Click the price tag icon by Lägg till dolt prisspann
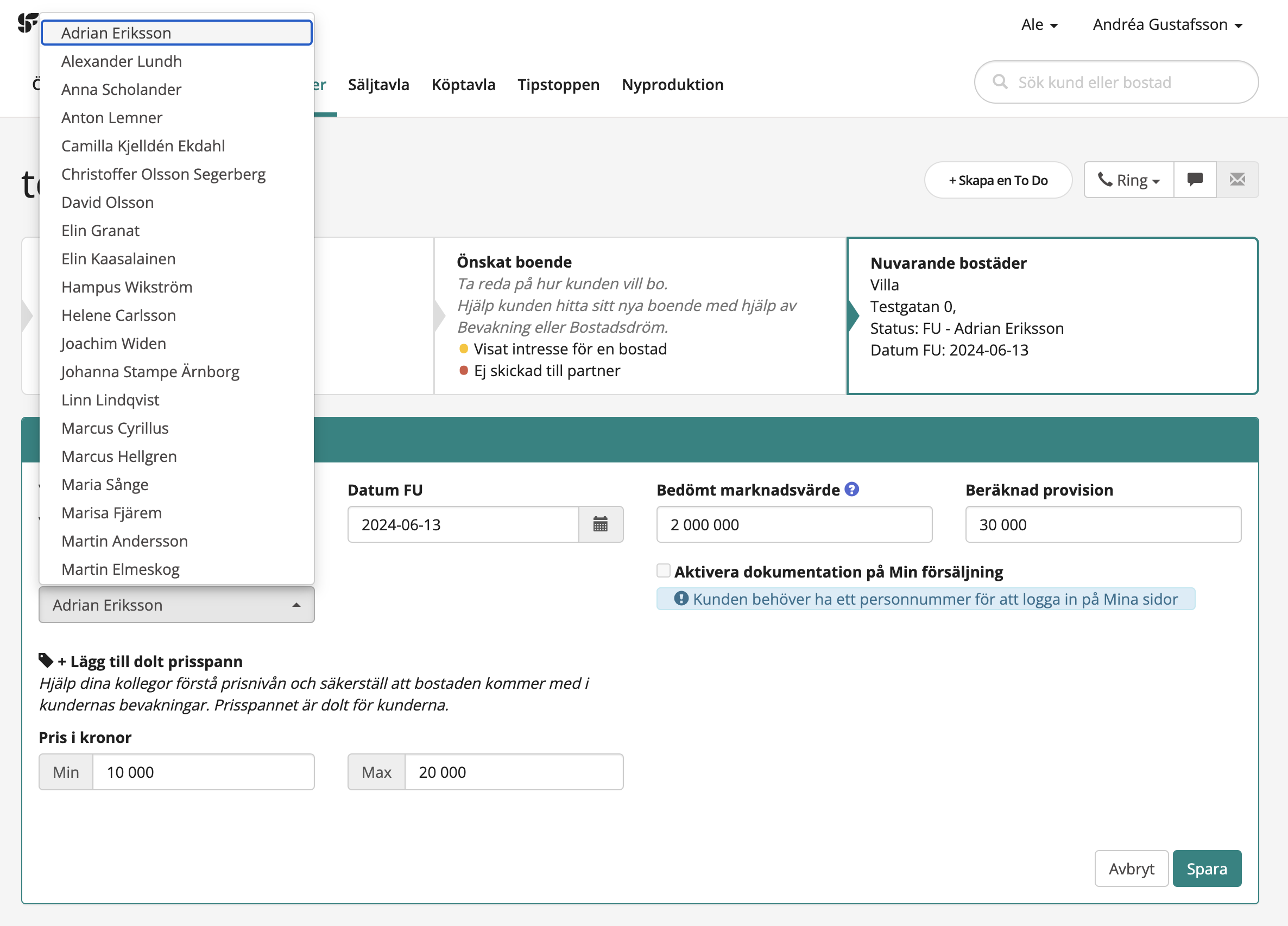Screen dimensions: 1288x926 click(46, 660)
